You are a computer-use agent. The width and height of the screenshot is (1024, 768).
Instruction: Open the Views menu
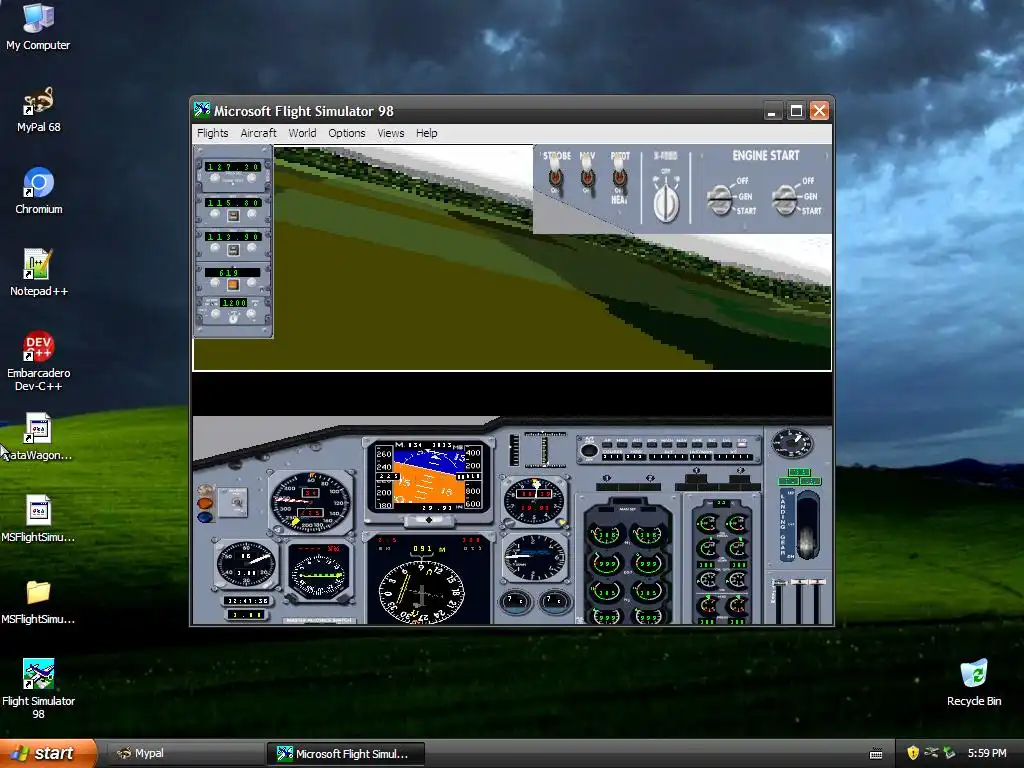[x=391, y=133]
